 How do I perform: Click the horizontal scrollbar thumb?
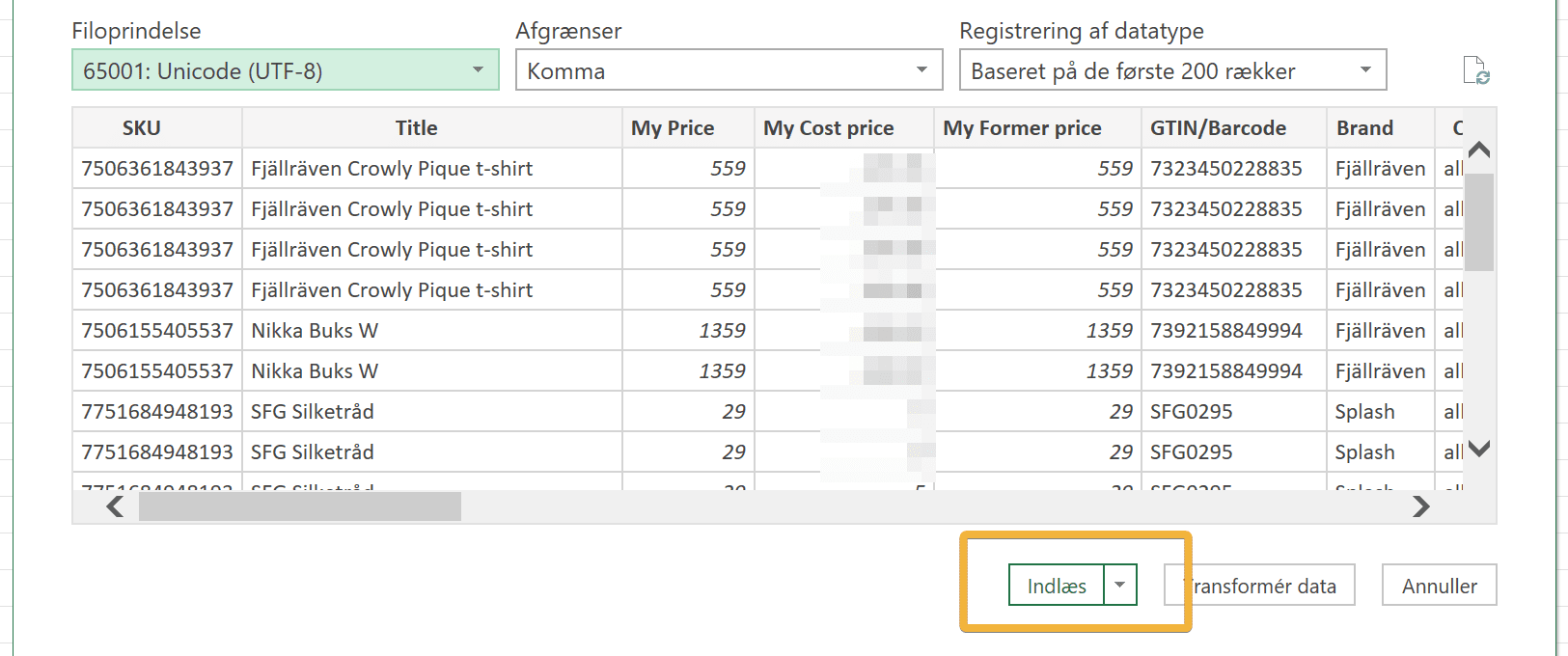tap(300, 506)
